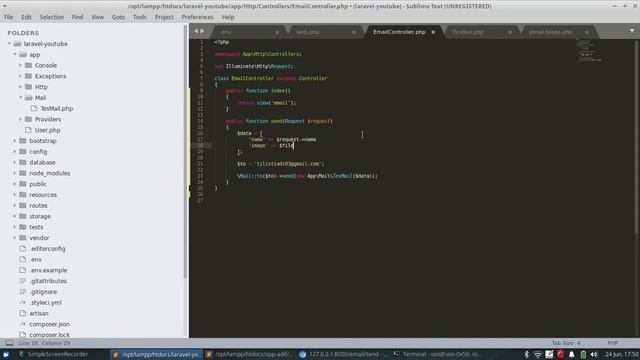Open the Find menu
Screen dimensions: 640x360
pyautogui.click(x=78, y=17)
